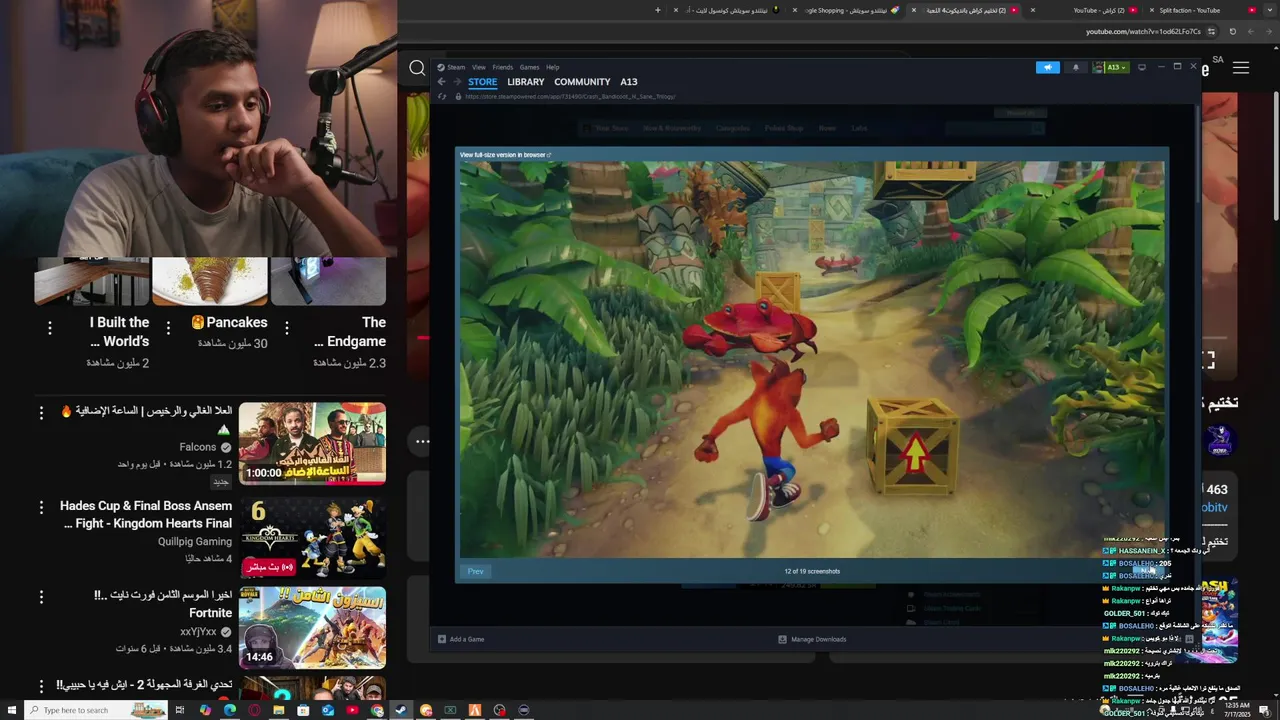
Task: Open Microsoft Edge from the taskbar
Action: pyautogui.click(x=229, y=710)
